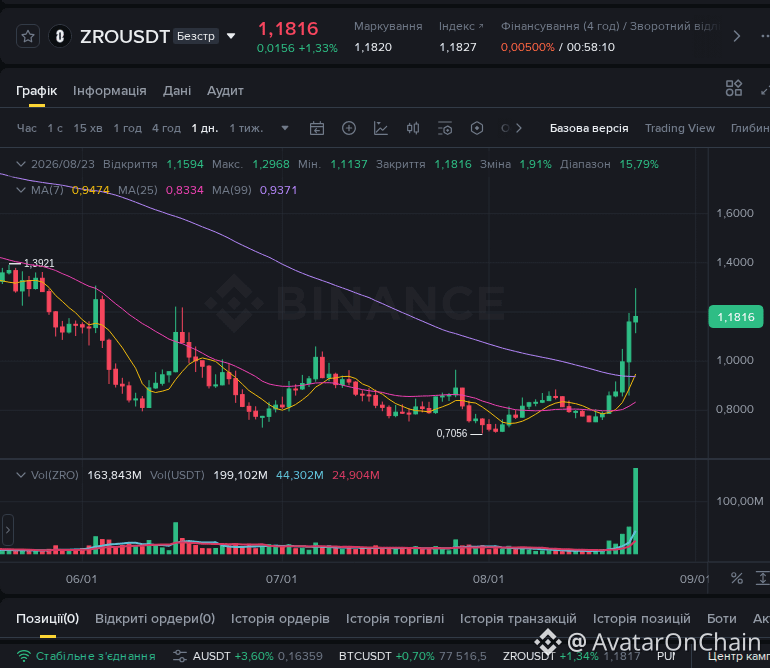Collapse the OHLC data row chevron
Viewport: 770px width, 668px height.
[x=21, y=164]
